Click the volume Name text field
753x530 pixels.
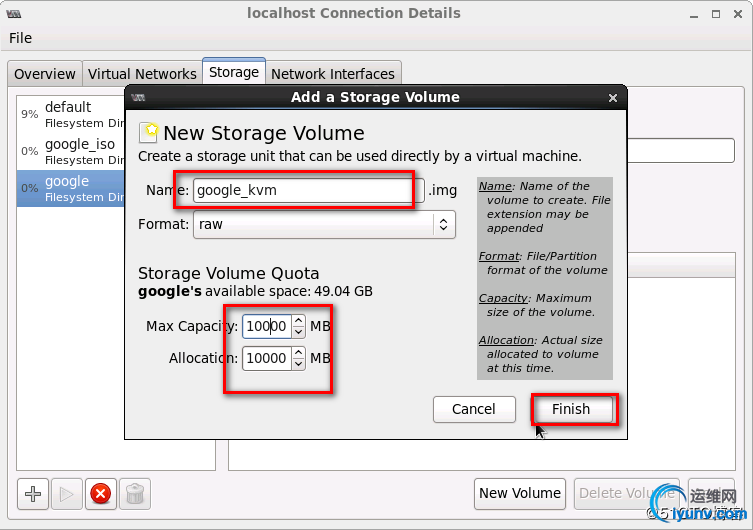coord(302,189)
